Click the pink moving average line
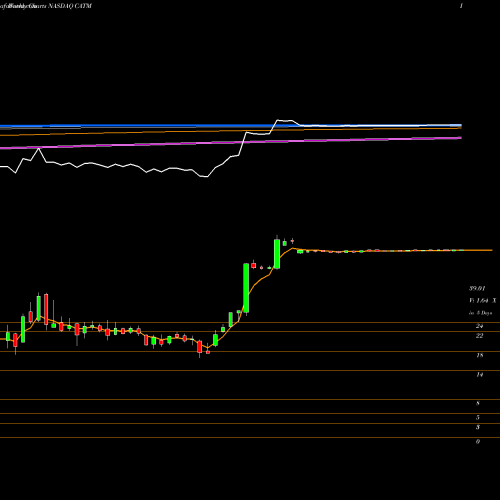Image resolution: width=500 pixels, height=500 pixels. click(231, 143)
